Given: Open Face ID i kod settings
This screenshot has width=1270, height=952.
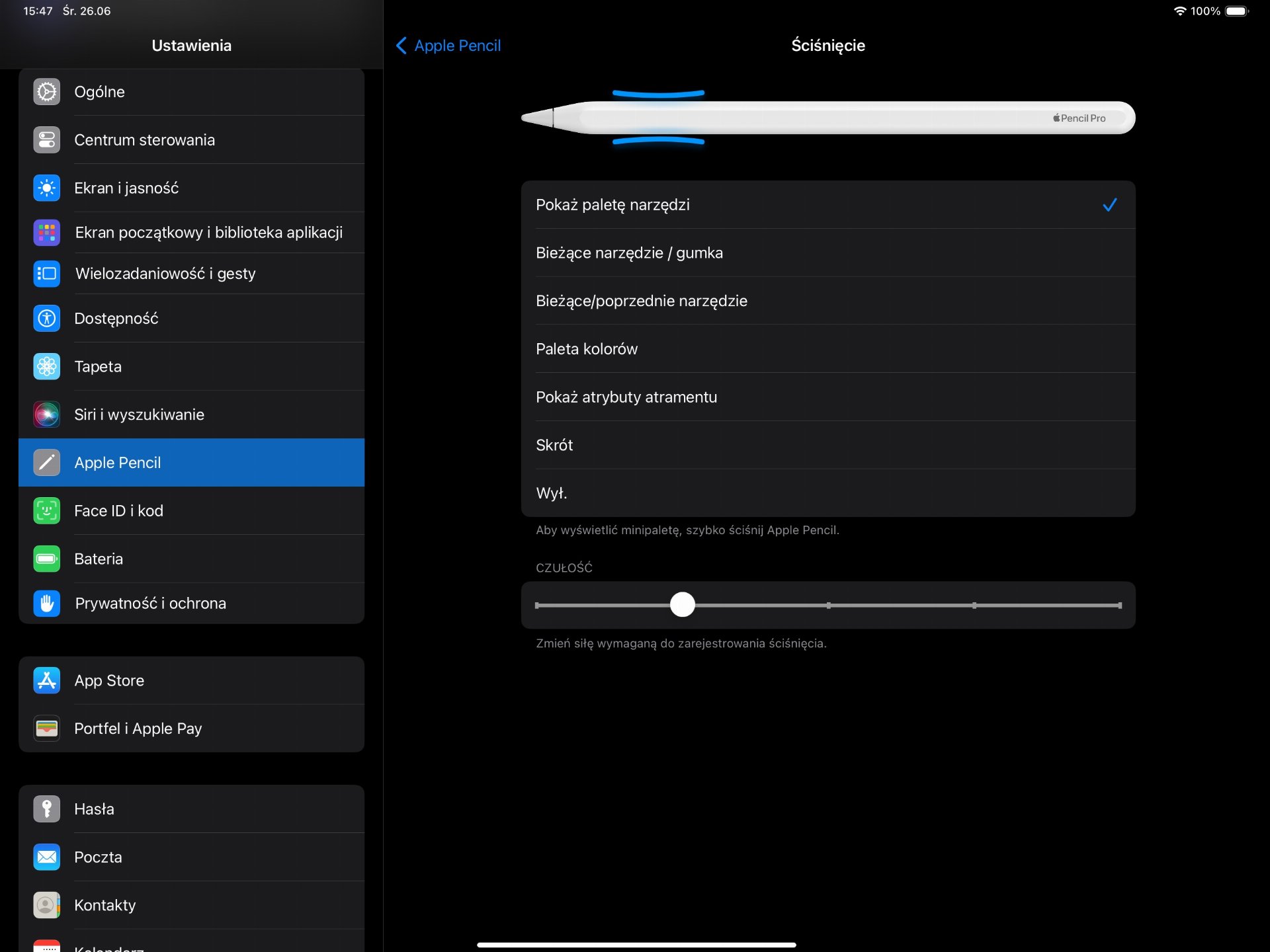Looking at the screenshot, I should 191,511.
